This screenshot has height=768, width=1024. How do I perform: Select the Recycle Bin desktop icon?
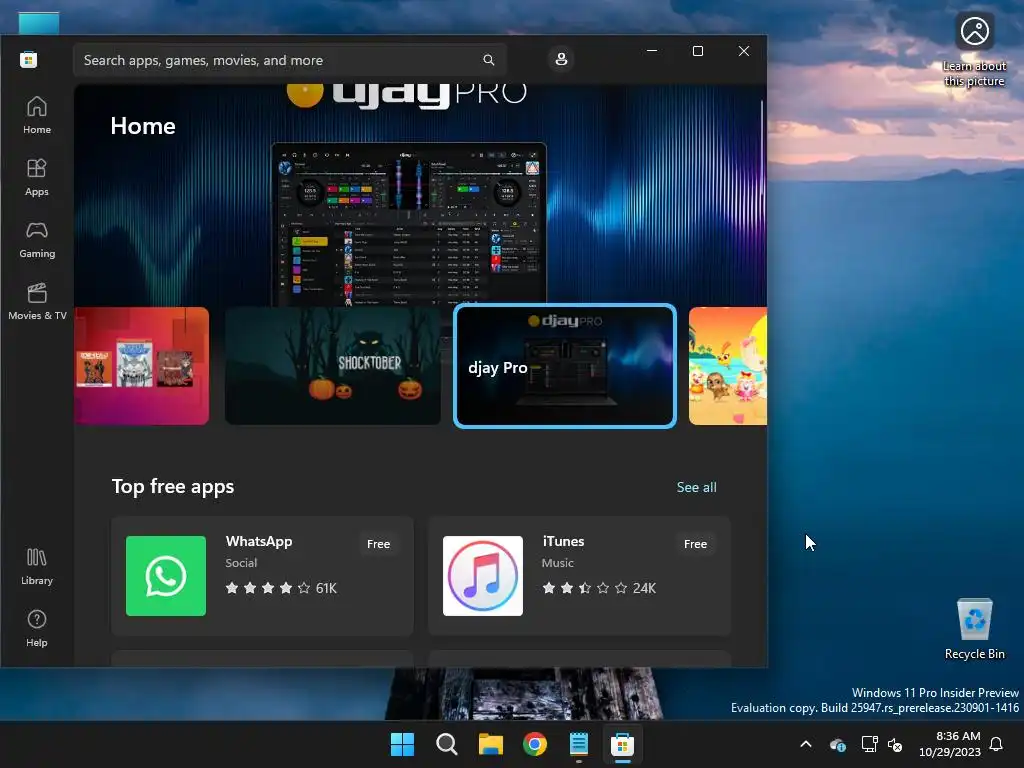coord(974,629)
